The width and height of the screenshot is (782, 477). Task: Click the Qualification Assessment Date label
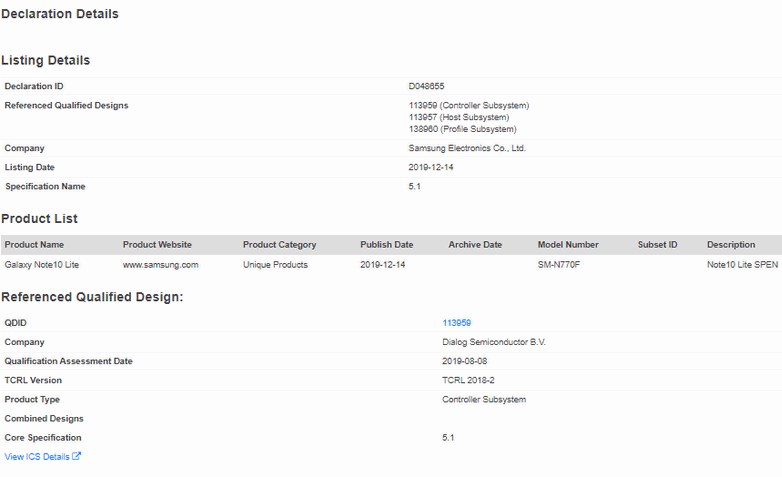pyautogui.click(x=68, y=361)
